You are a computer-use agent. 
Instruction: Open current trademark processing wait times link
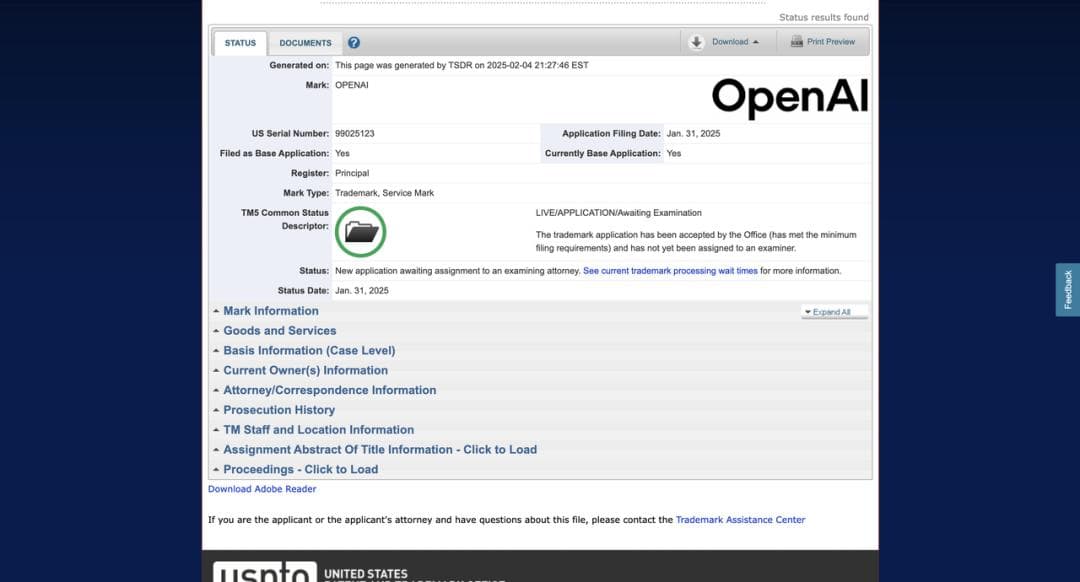click(x=670, y=271)
